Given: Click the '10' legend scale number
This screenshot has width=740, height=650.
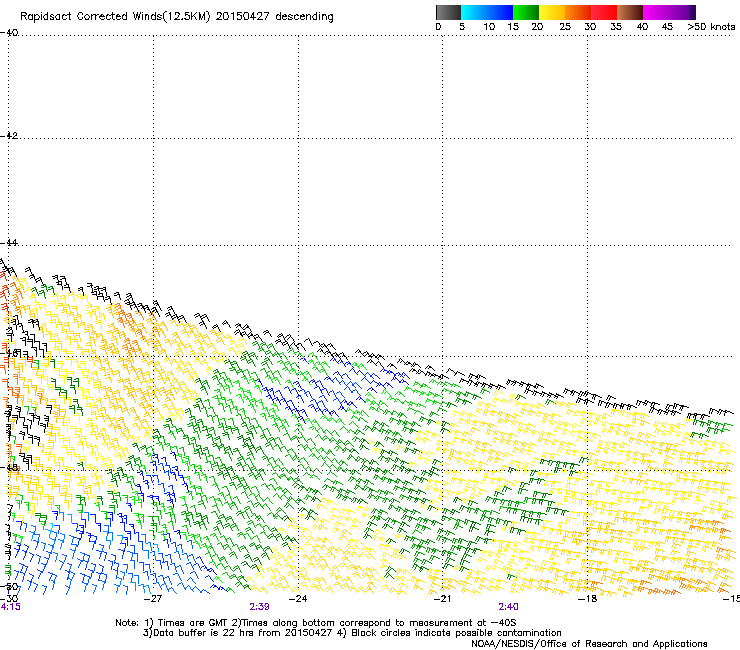Looking at the screenshot, I should pyautogui.click(x=489, y=27).
